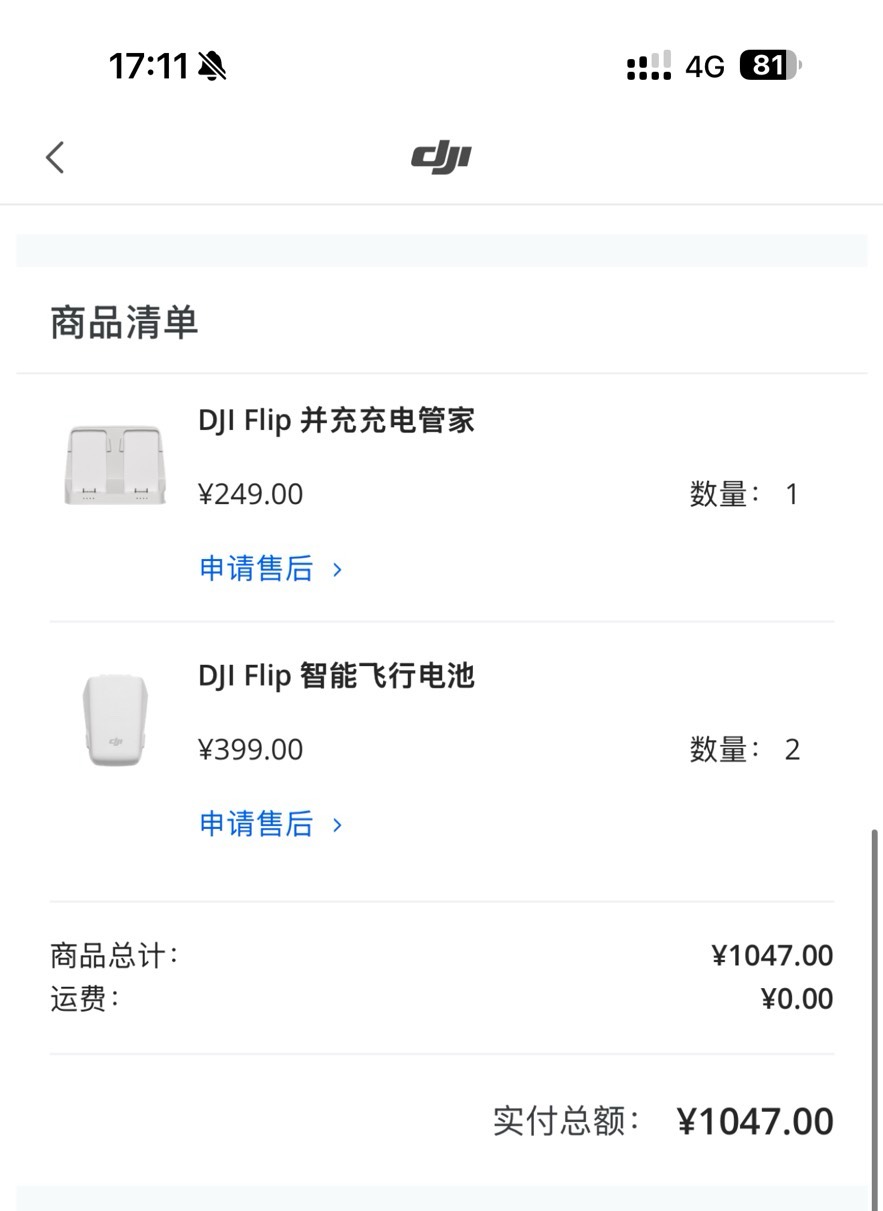Tap the ¥249.00 price of charging hub
Screen dimensions: 883x1211
(x=251, y=494)
